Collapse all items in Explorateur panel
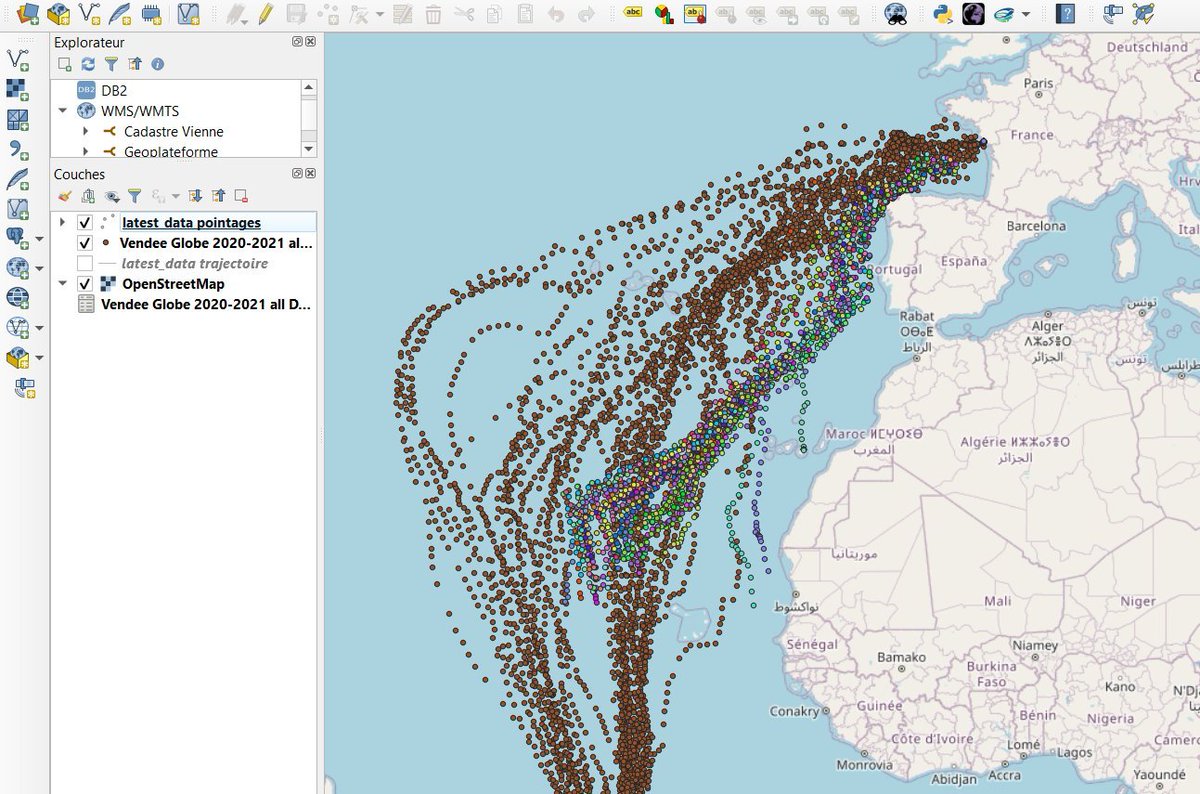 click(x=134, y=64)
